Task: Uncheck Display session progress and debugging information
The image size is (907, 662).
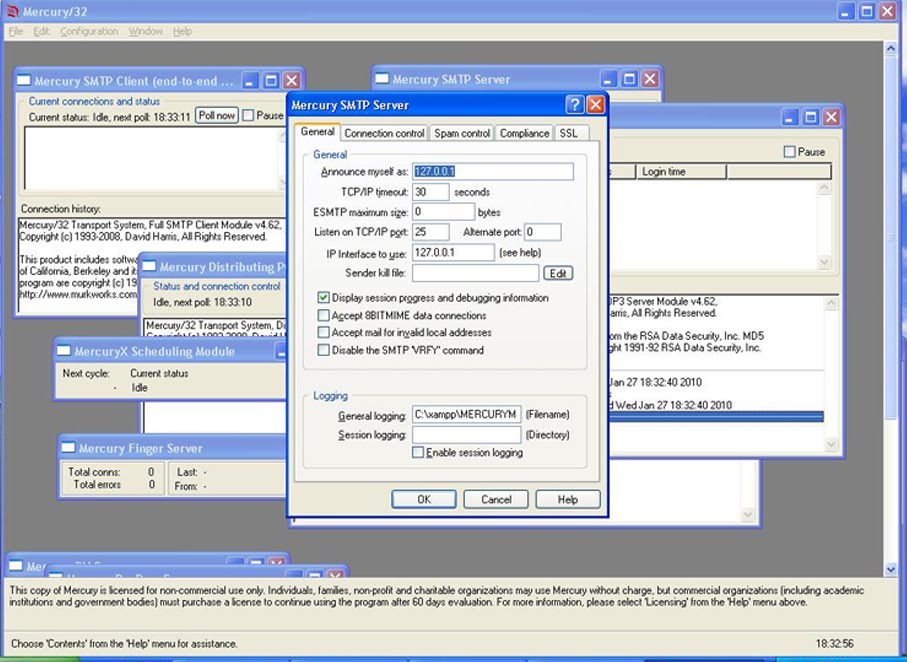Action: pos(323,297)
